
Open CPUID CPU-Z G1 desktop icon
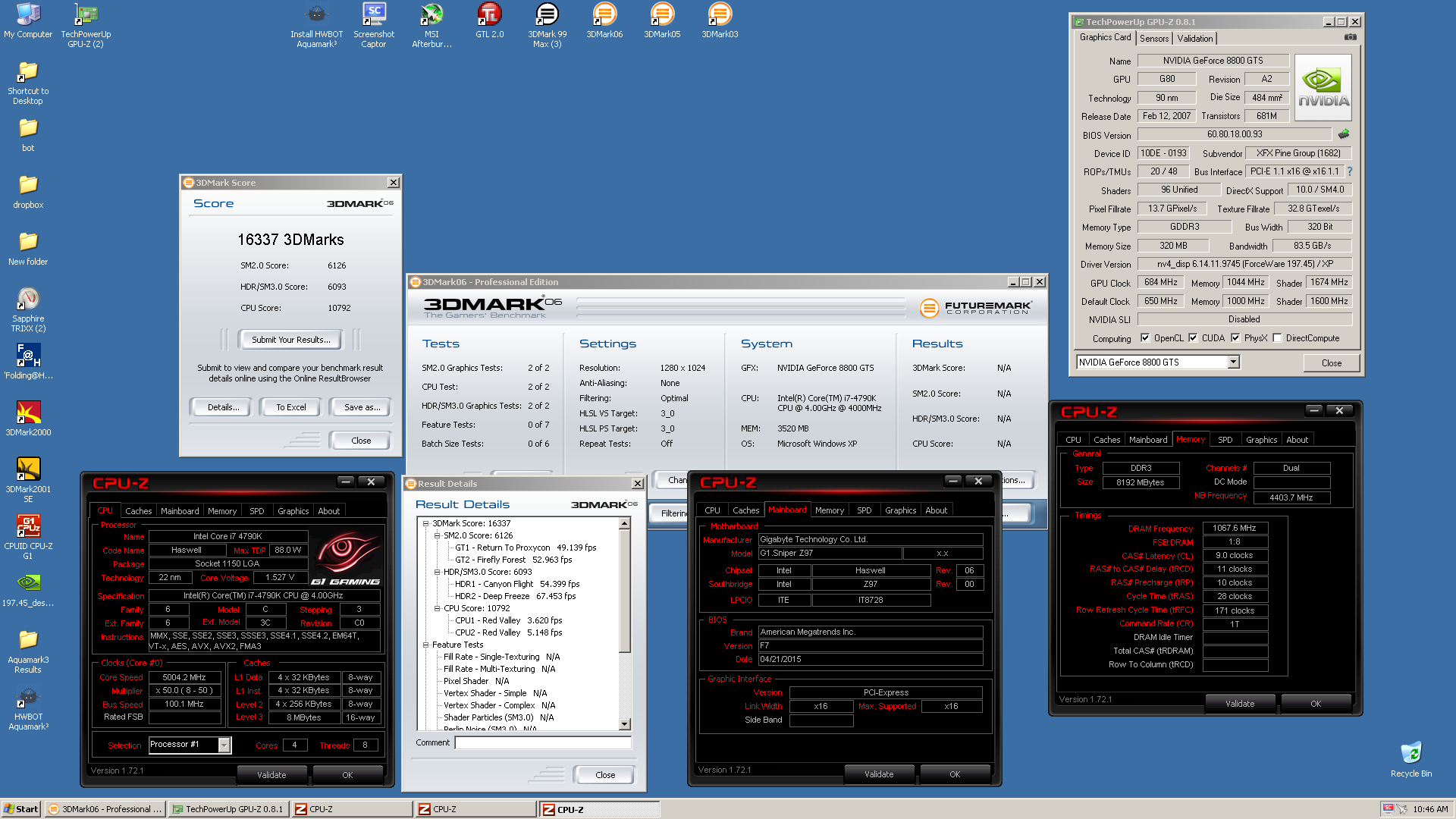click(28, 537)
